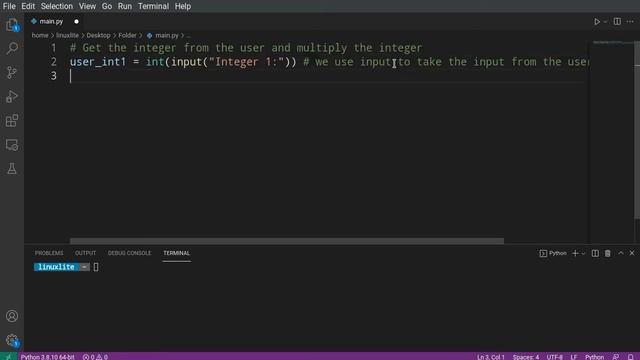Screen dimensions: 640x360
Task: Close the unsaved main.py tab via its dot
Action: click(76, 22)
